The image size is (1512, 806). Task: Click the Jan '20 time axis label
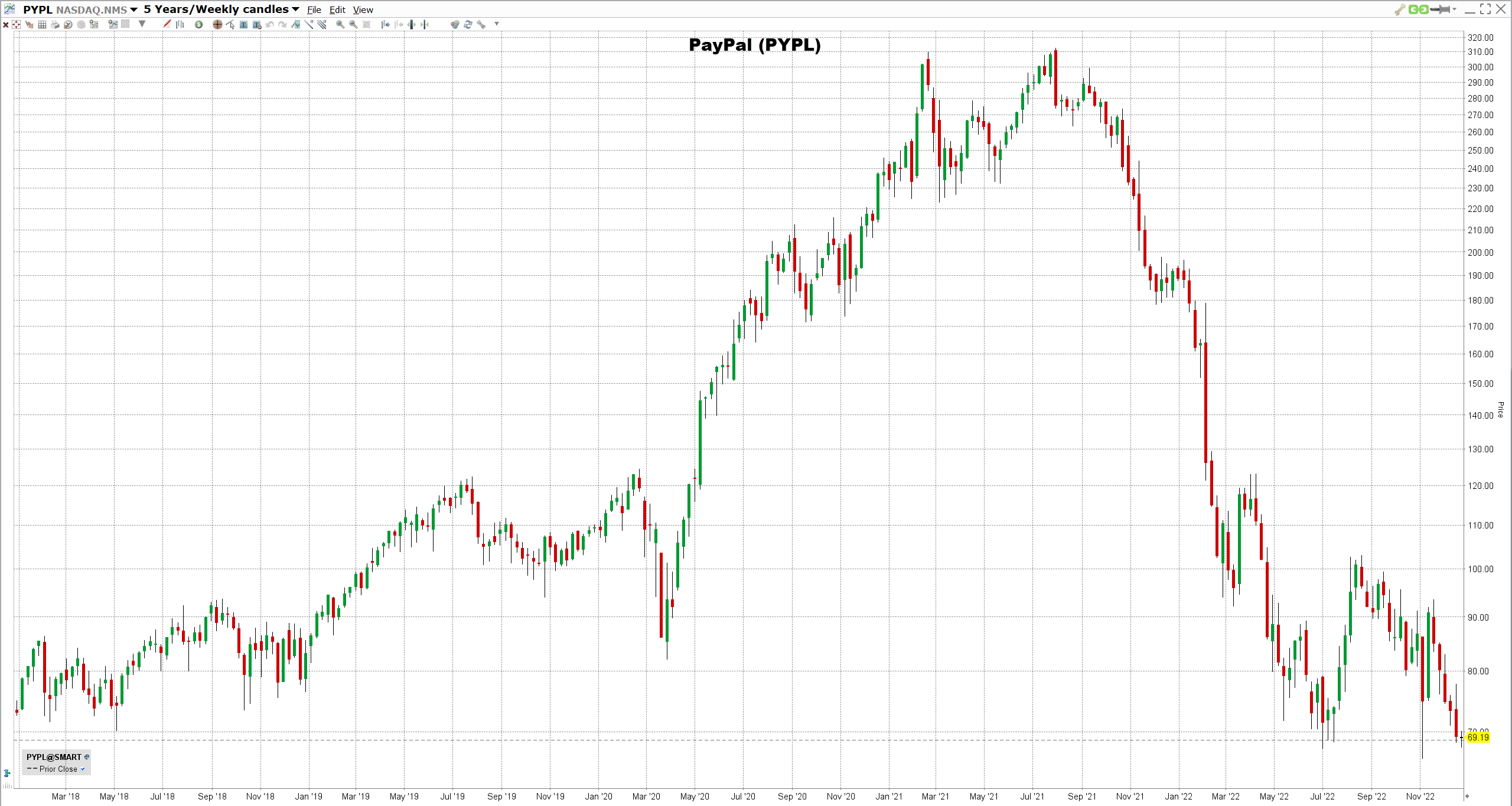[598, 797]
